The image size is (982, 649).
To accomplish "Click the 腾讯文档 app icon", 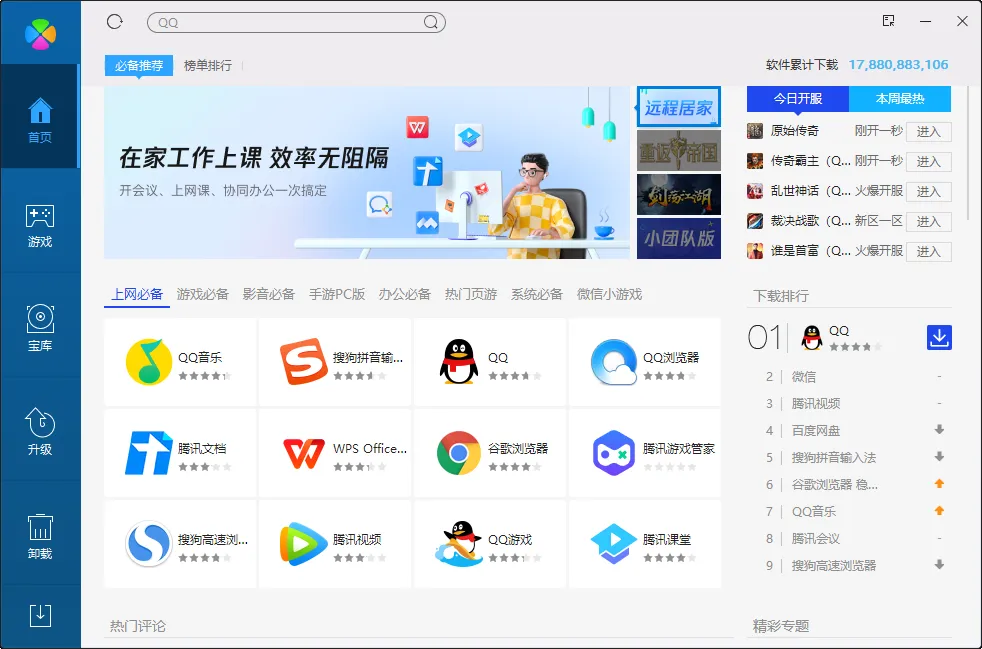I will (x=148, y=453).
